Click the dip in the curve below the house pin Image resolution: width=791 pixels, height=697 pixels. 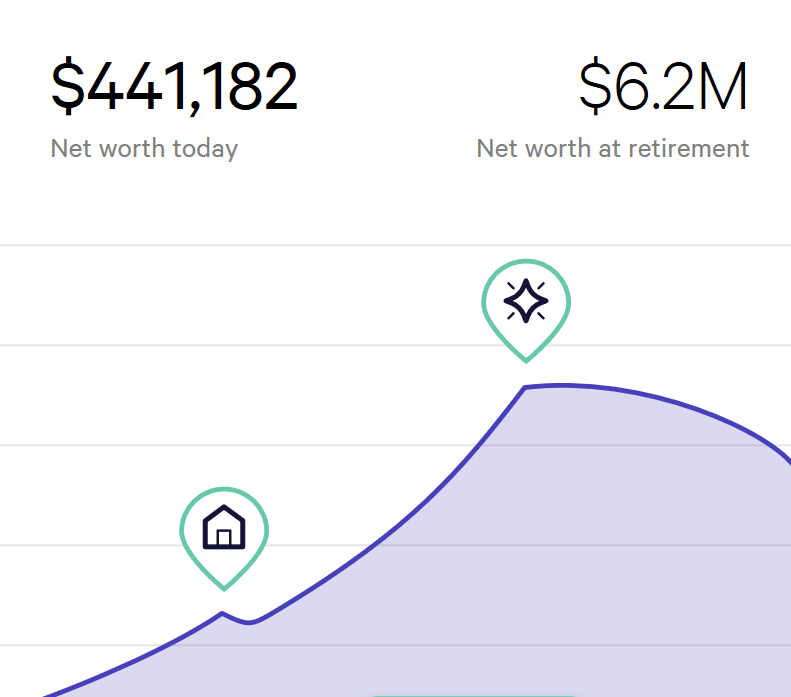click(249, 623)
